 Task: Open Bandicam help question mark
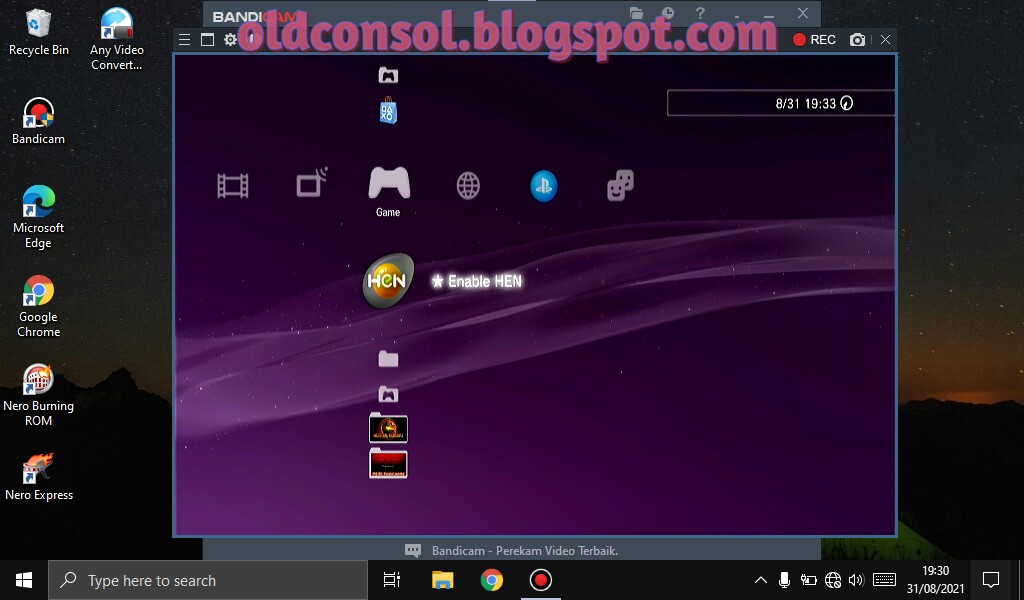point(699,13)
